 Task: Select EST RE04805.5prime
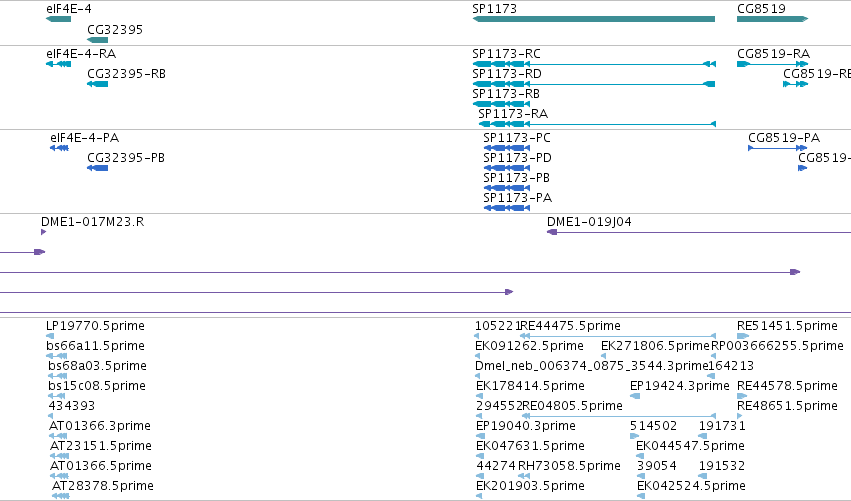[x=619, y=416]
